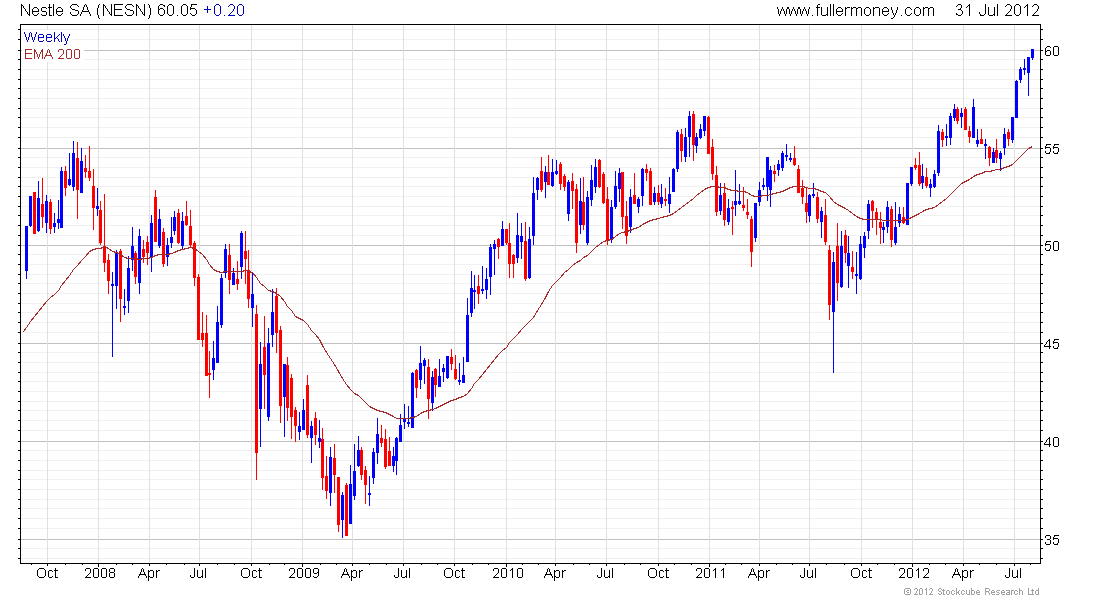Click the 'Weekly' legend label
The image size is (1100, 600).
click(47, 37)
